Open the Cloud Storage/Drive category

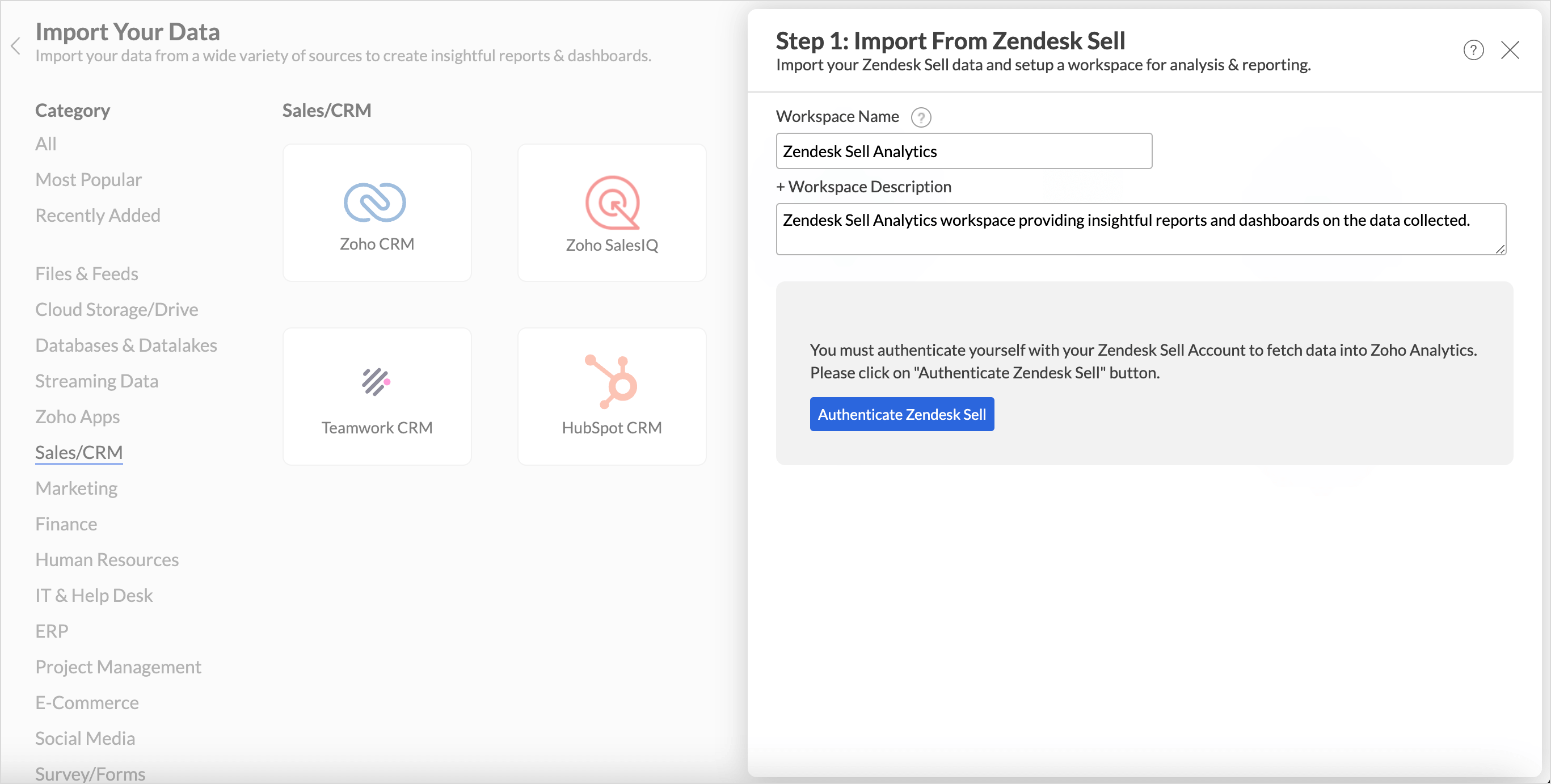tap(117, 309)
